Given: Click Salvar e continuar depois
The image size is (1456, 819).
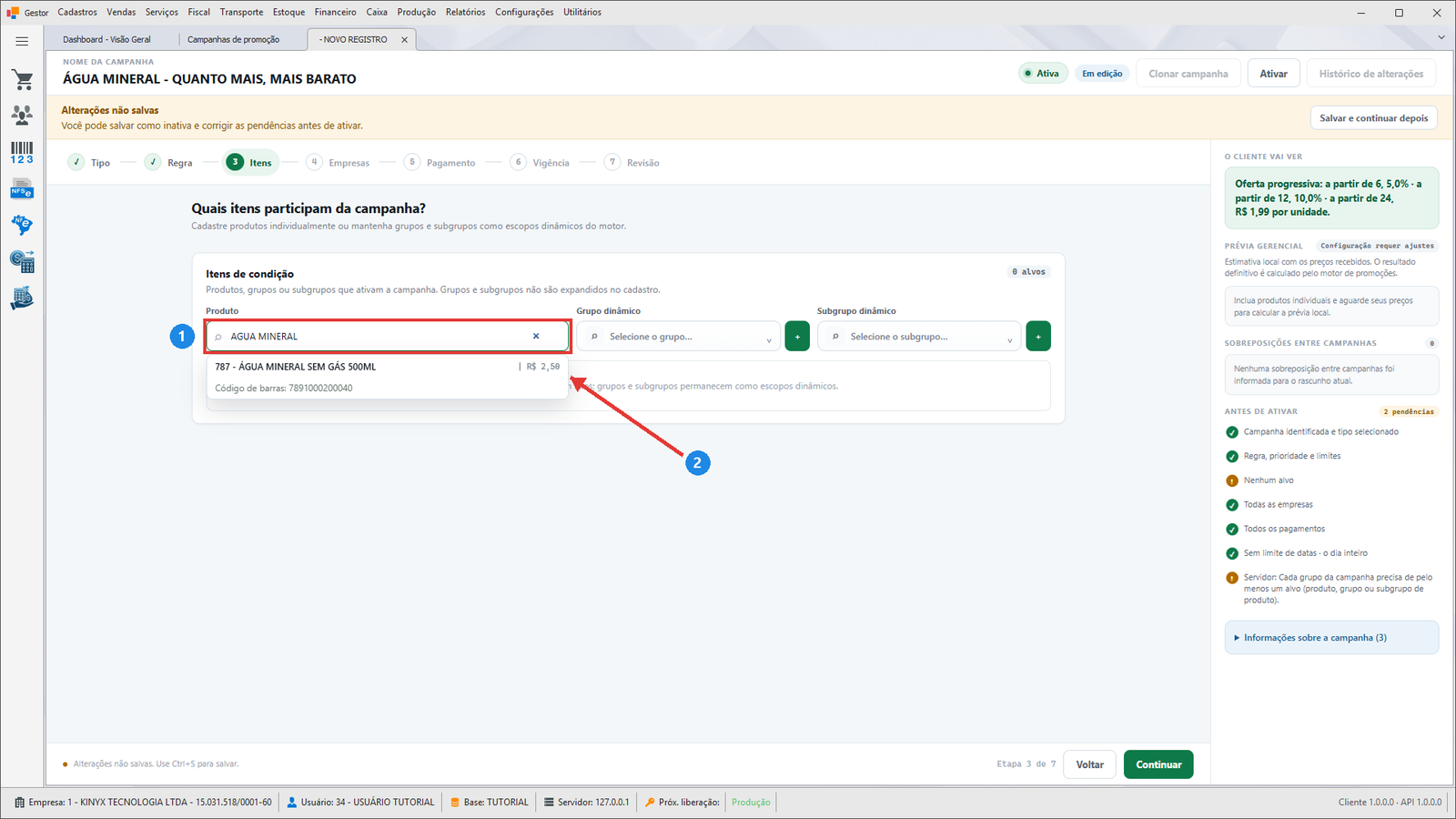Looking at the screenshot, I should (1374, 118).
